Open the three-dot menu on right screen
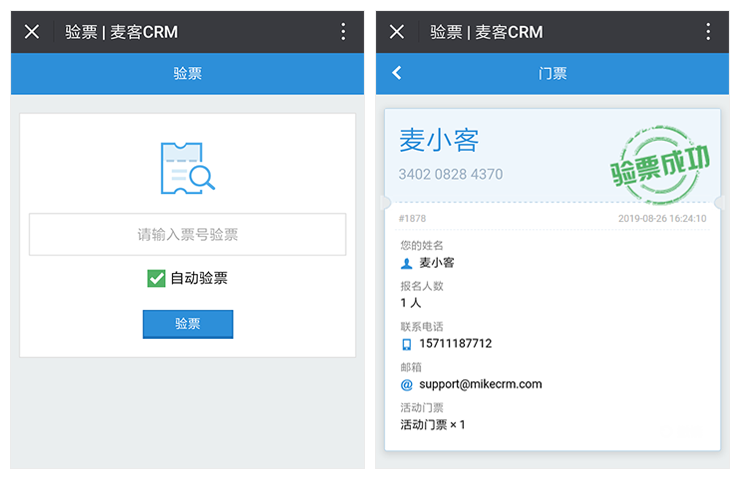740x479 pixels. coord(708,31)
